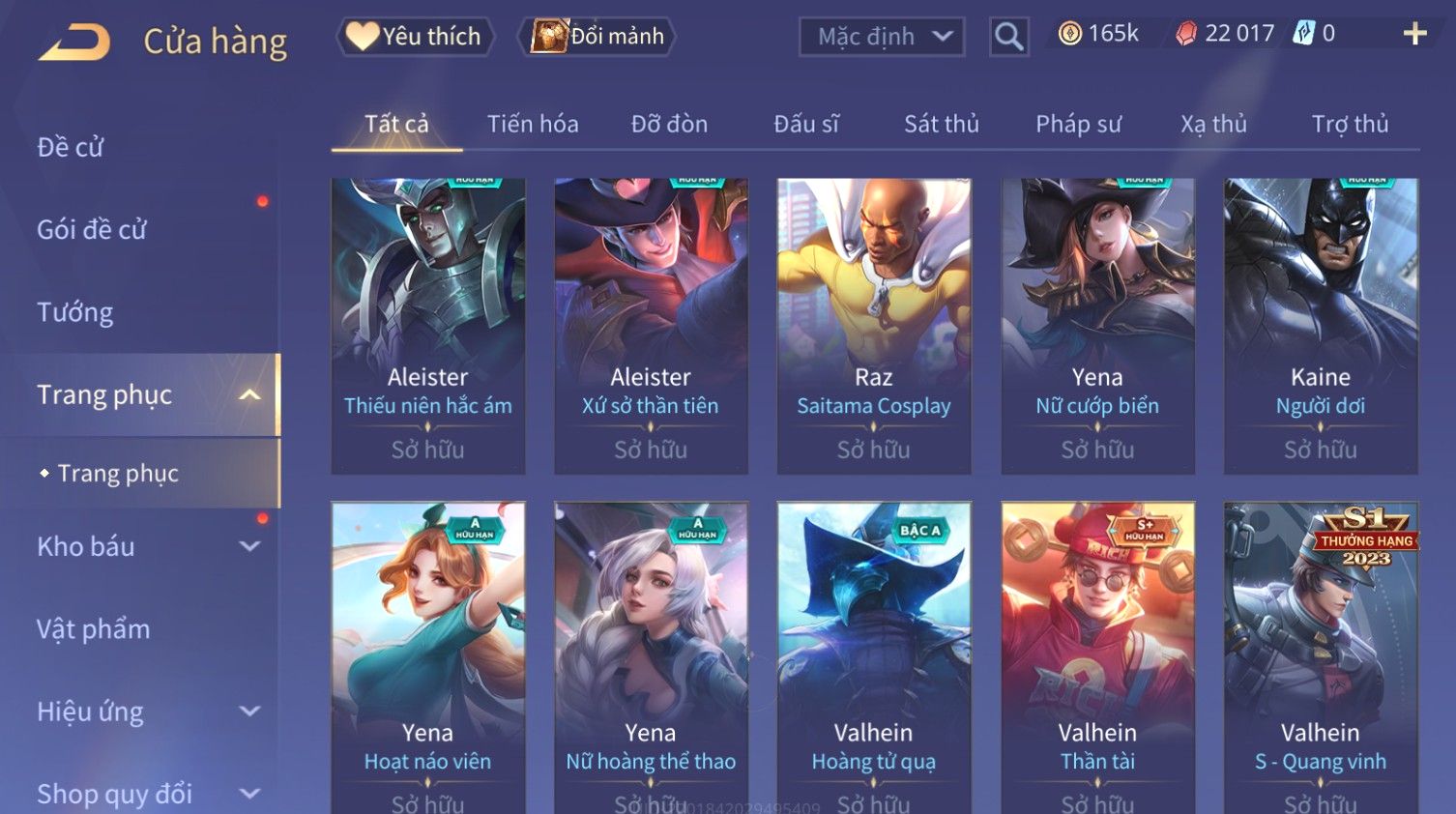Image resolution: width=1456 pixels, height=814 pixels.
Task: Open Yêu thích heart favorites
Action: (415, 37)
